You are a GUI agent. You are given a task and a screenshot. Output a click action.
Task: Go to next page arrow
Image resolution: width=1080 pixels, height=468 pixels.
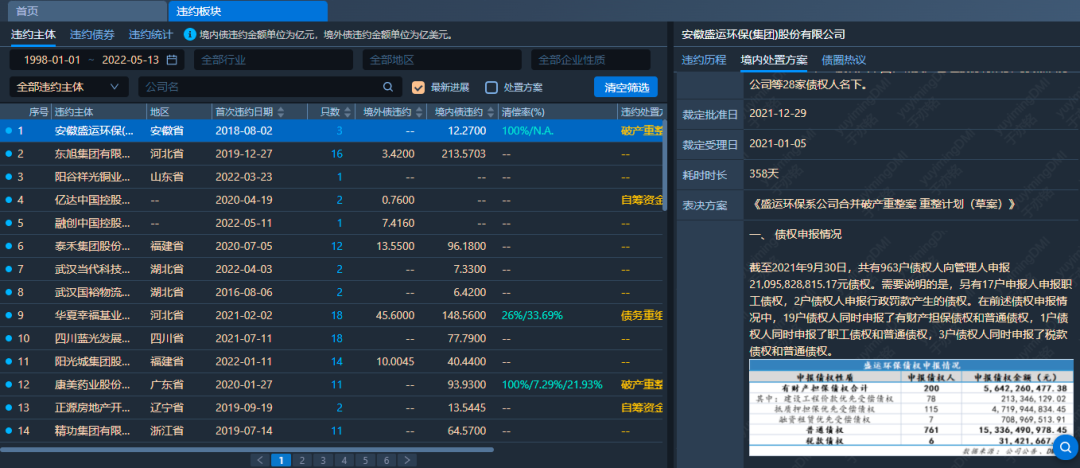[407, 460]
